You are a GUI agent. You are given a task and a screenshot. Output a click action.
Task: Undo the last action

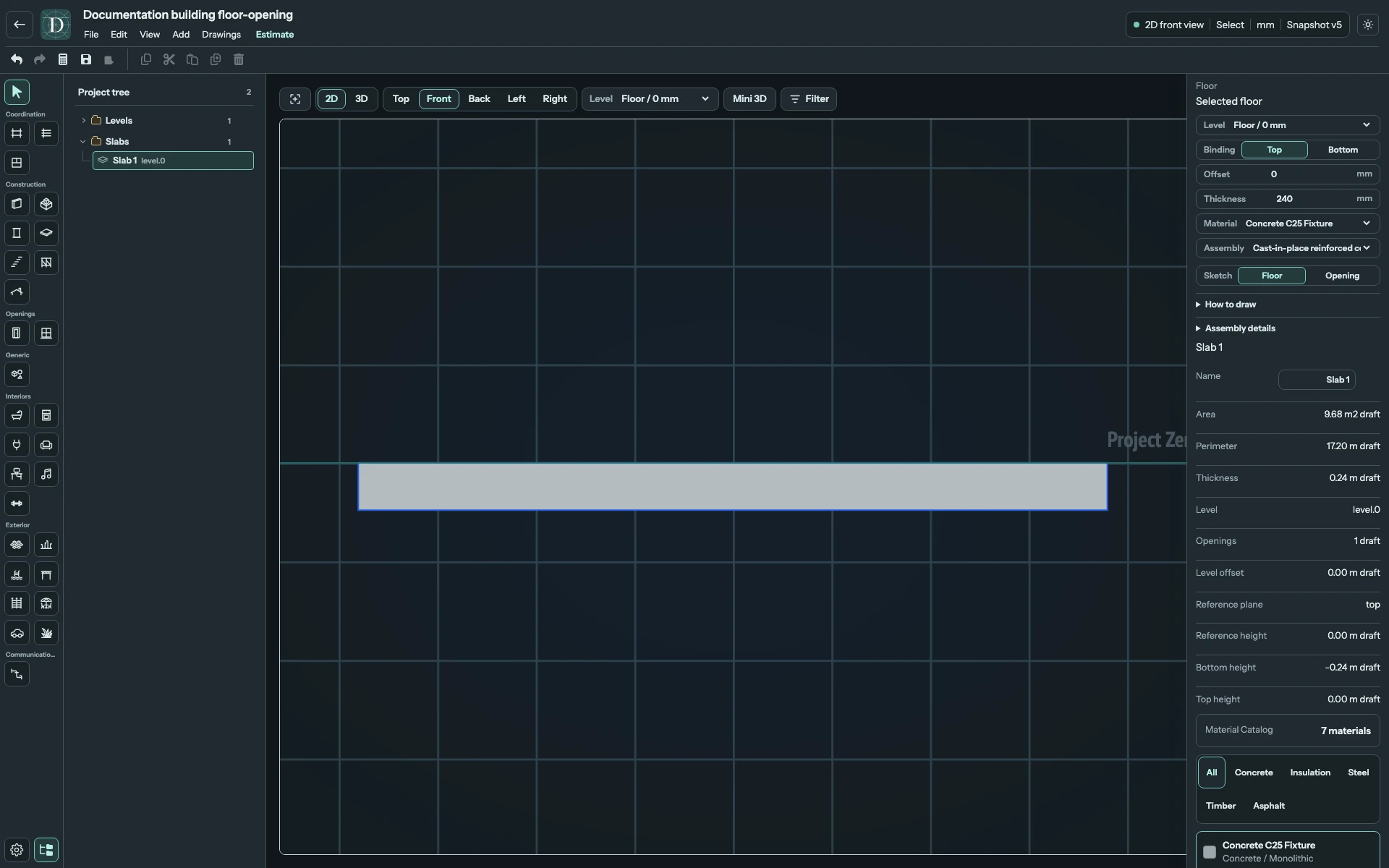point(17,59)
